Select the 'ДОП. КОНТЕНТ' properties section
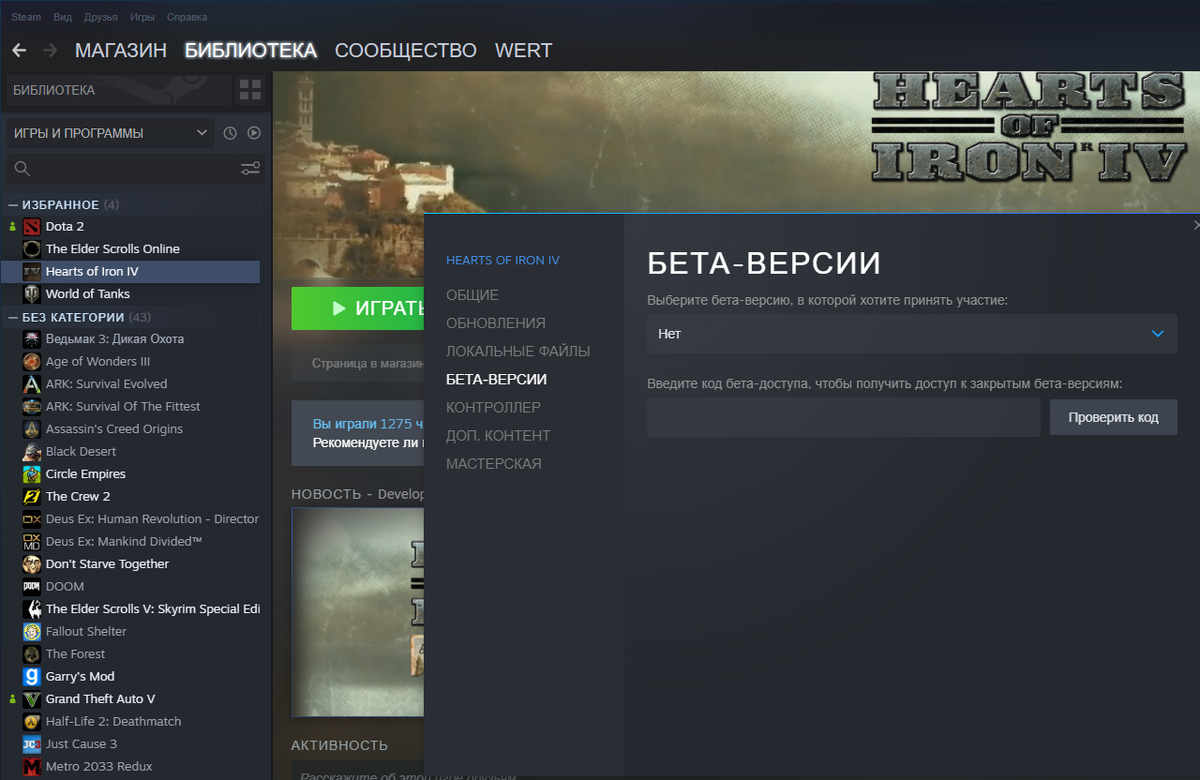 point(498,435)
